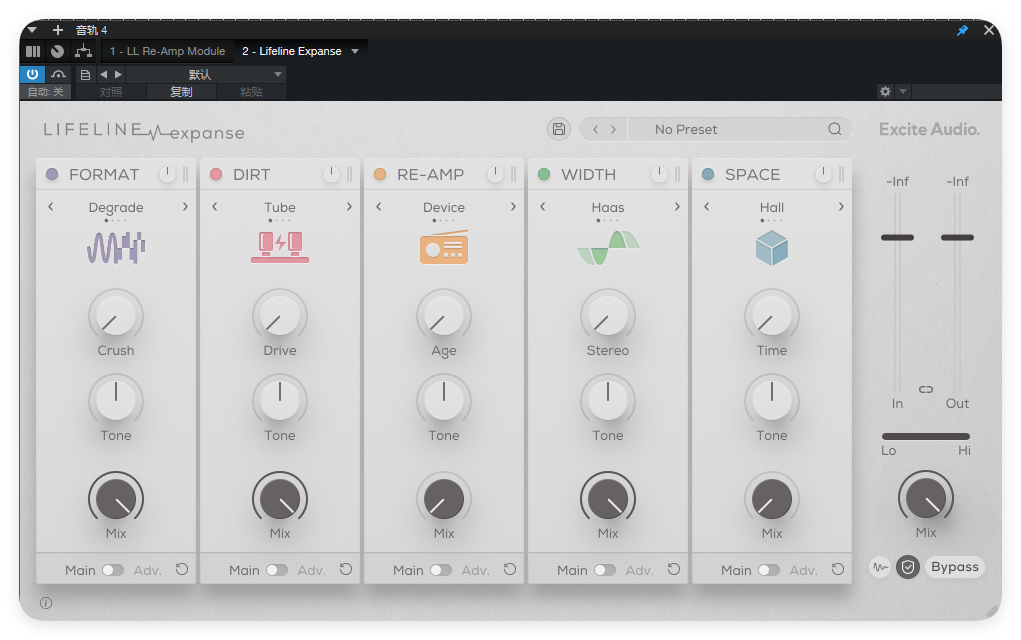Select previous WIDTH type before Haas

542,206
